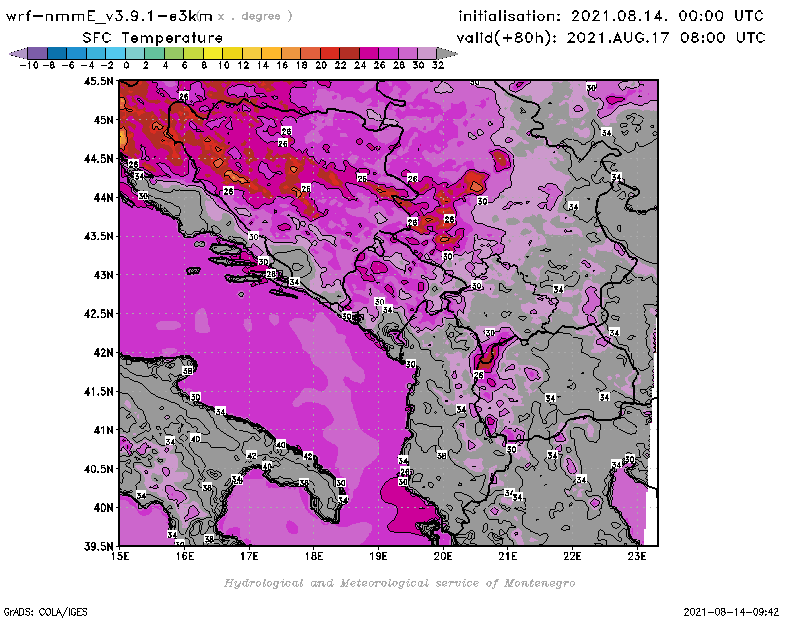Screen dimensions: 800x618
Task: Click the '20E' longitude label
Action: [x=443, y=556]
